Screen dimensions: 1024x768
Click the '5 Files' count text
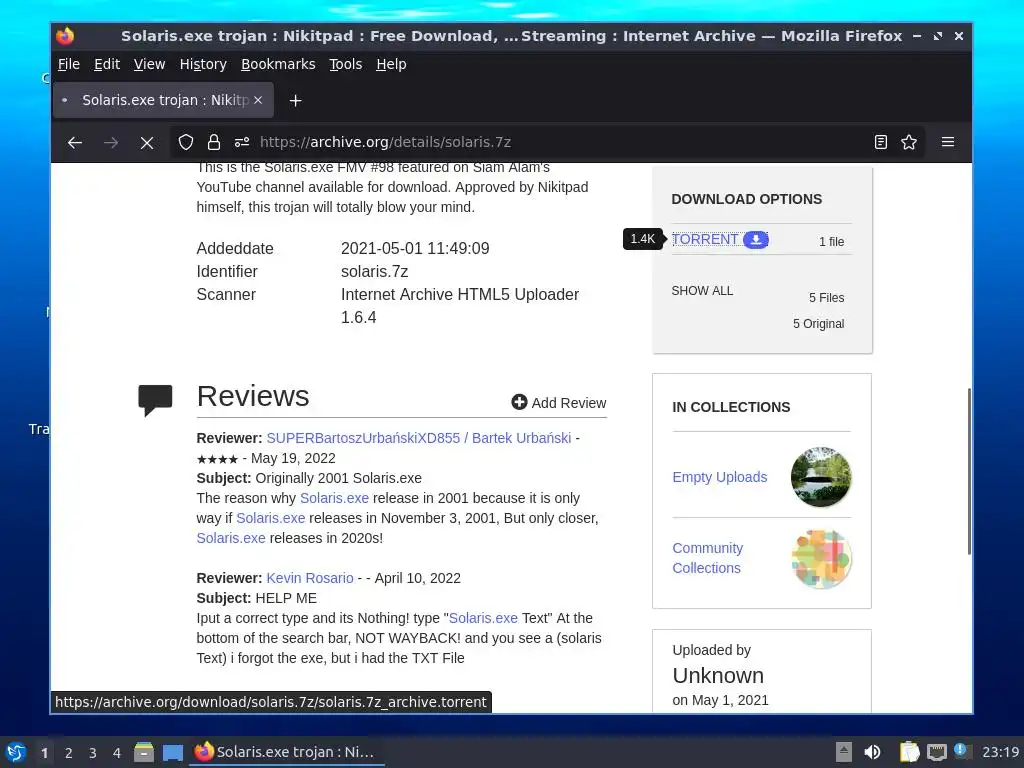click(x=826, y=298)
